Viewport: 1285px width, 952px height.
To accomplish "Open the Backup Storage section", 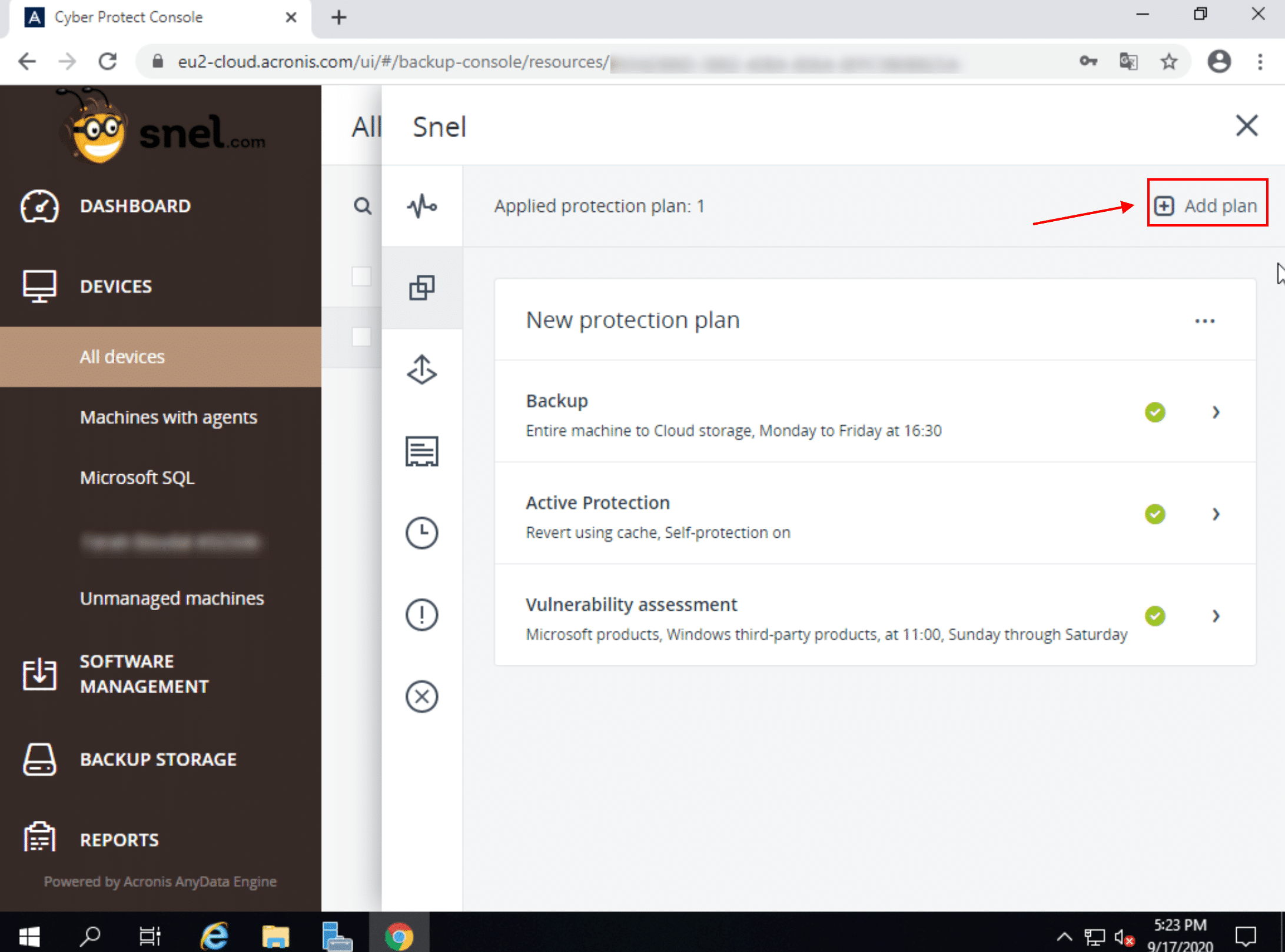I will pos(158,760).
